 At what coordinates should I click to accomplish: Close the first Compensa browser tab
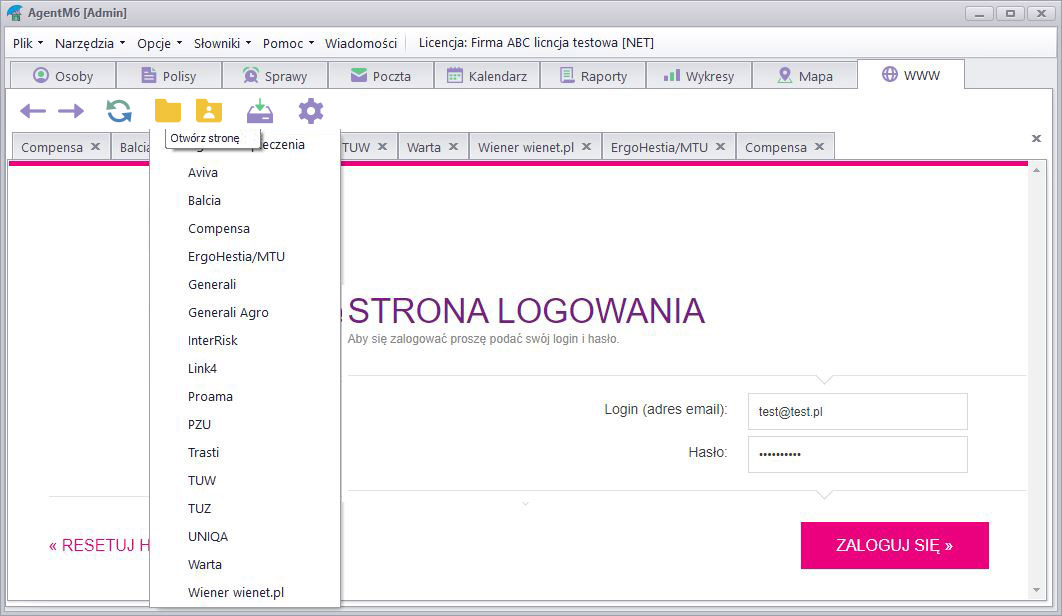point(95,146)
